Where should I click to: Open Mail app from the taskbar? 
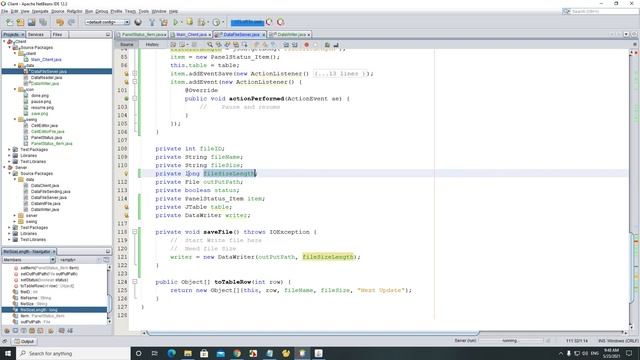(x=220, y=353)
